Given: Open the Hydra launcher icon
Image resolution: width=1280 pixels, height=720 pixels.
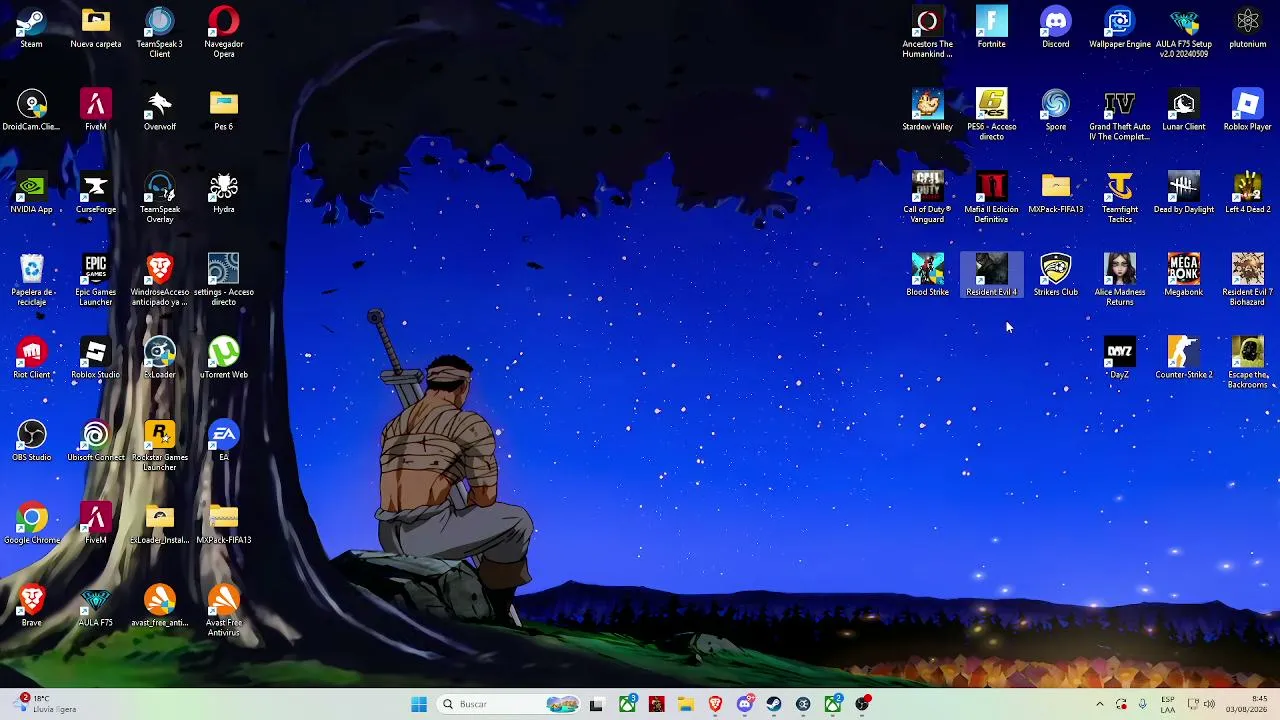Looking at the screenshot, I should click(224, 194).
